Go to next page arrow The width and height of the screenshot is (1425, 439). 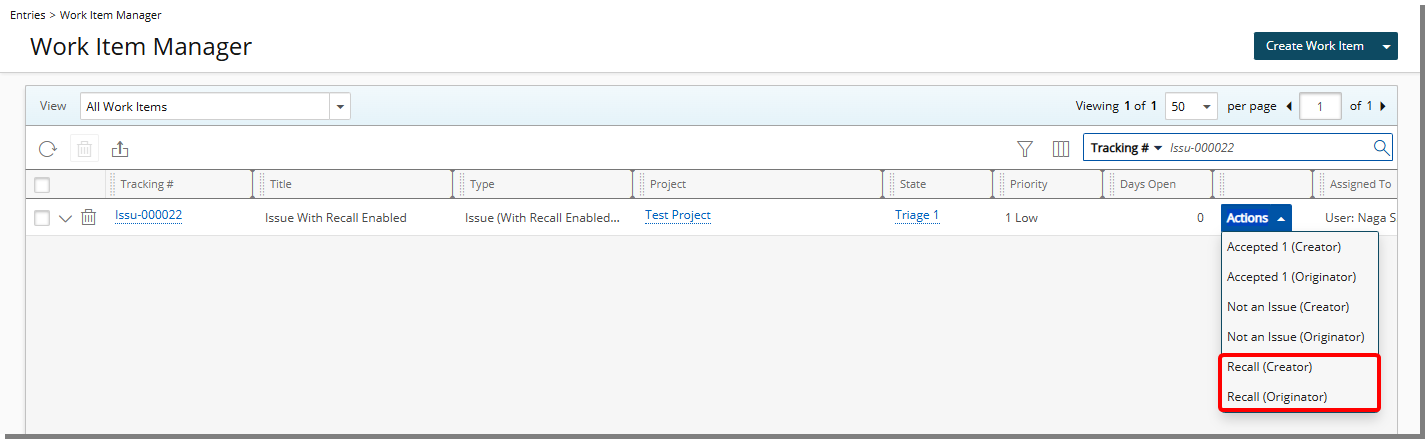(x=1383, y=106)
